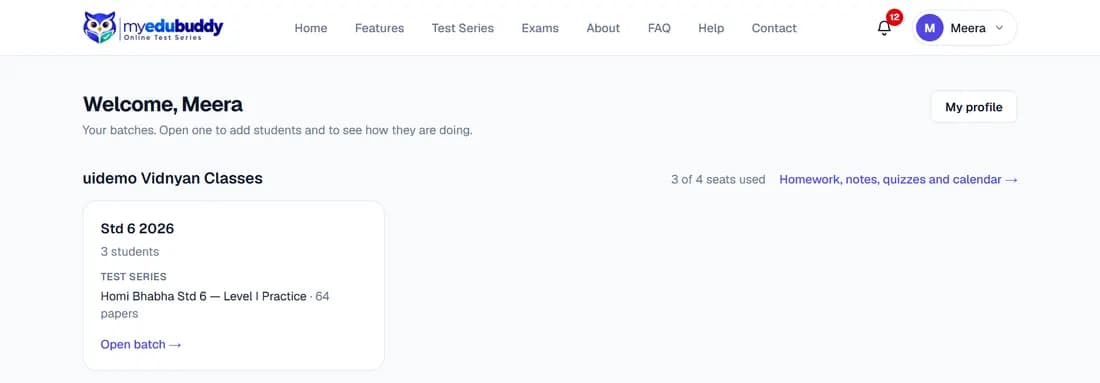1100x383 pixels.
Task: Click the '3 students' text
Action: (130, 252)
